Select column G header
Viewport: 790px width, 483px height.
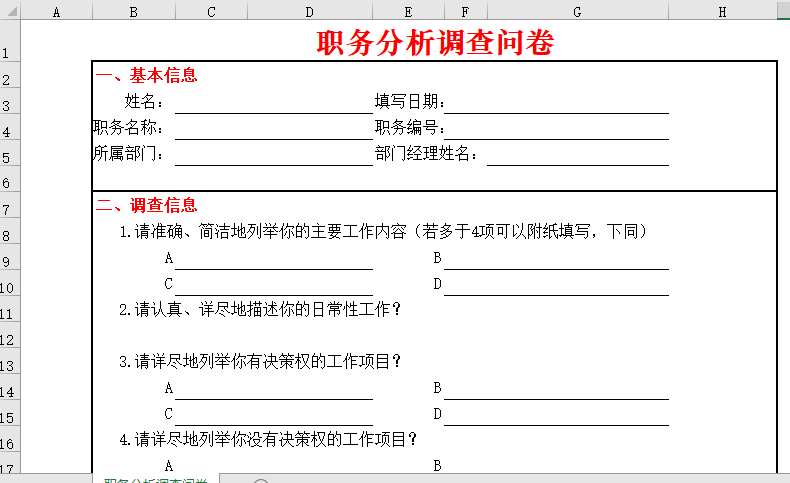click(577, 11)
